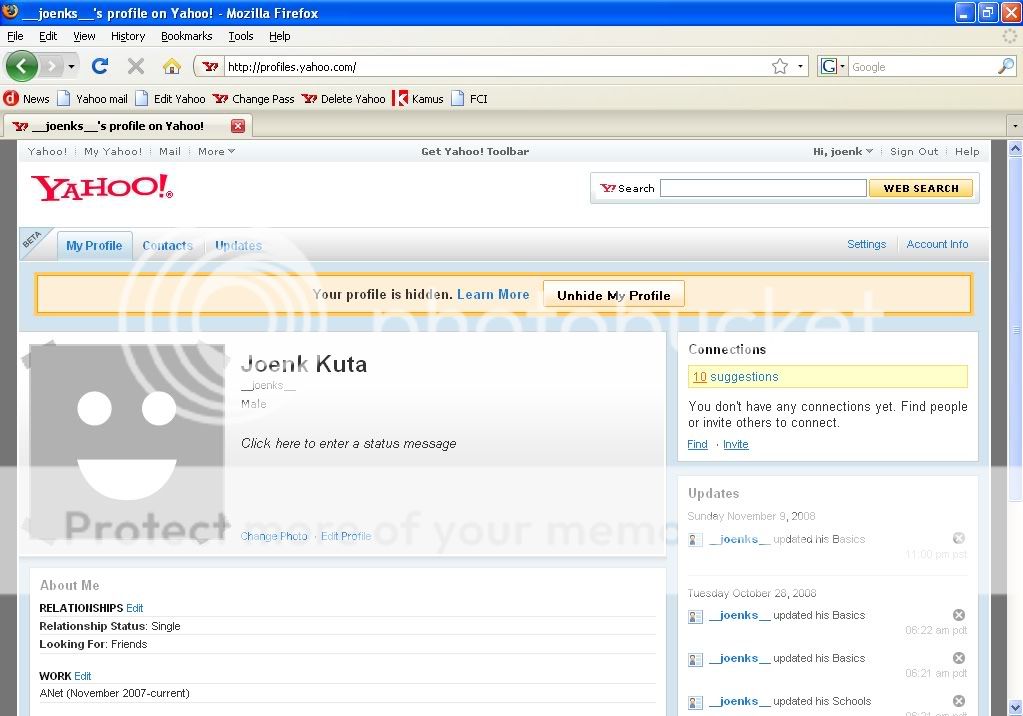Viewport: 1023px width, 716px height.
Task: Open the FCI bookmark
Action: tap(469, 99)
